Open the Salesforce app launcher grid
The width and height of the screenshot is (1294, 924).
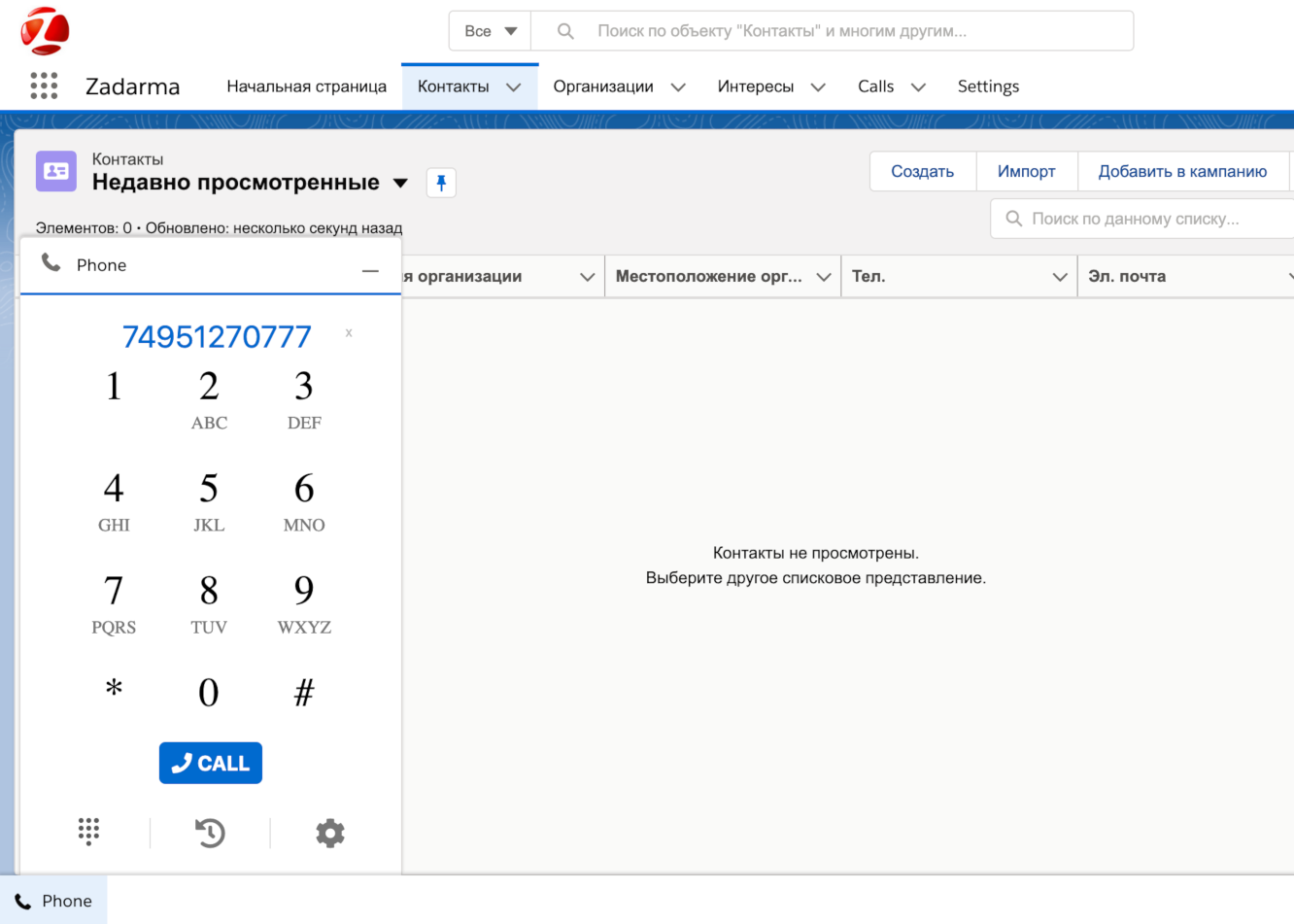tap(44, 86)
